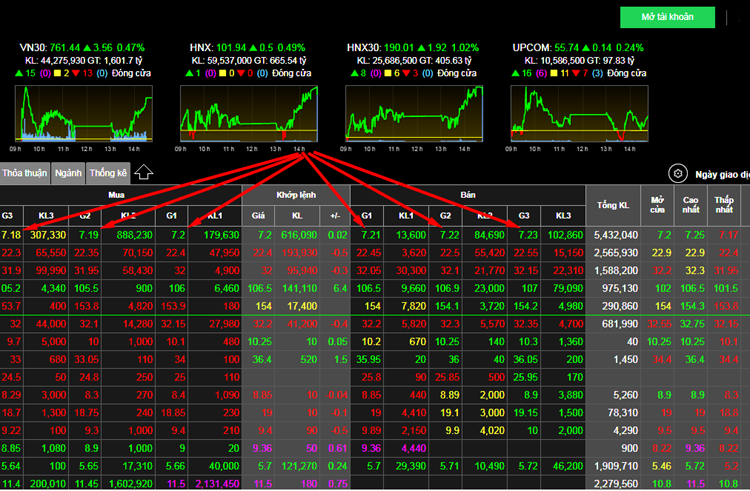The image size is (750, 491).
Task: Sort by the Thấp nhất column header
Action: point(725,204)
